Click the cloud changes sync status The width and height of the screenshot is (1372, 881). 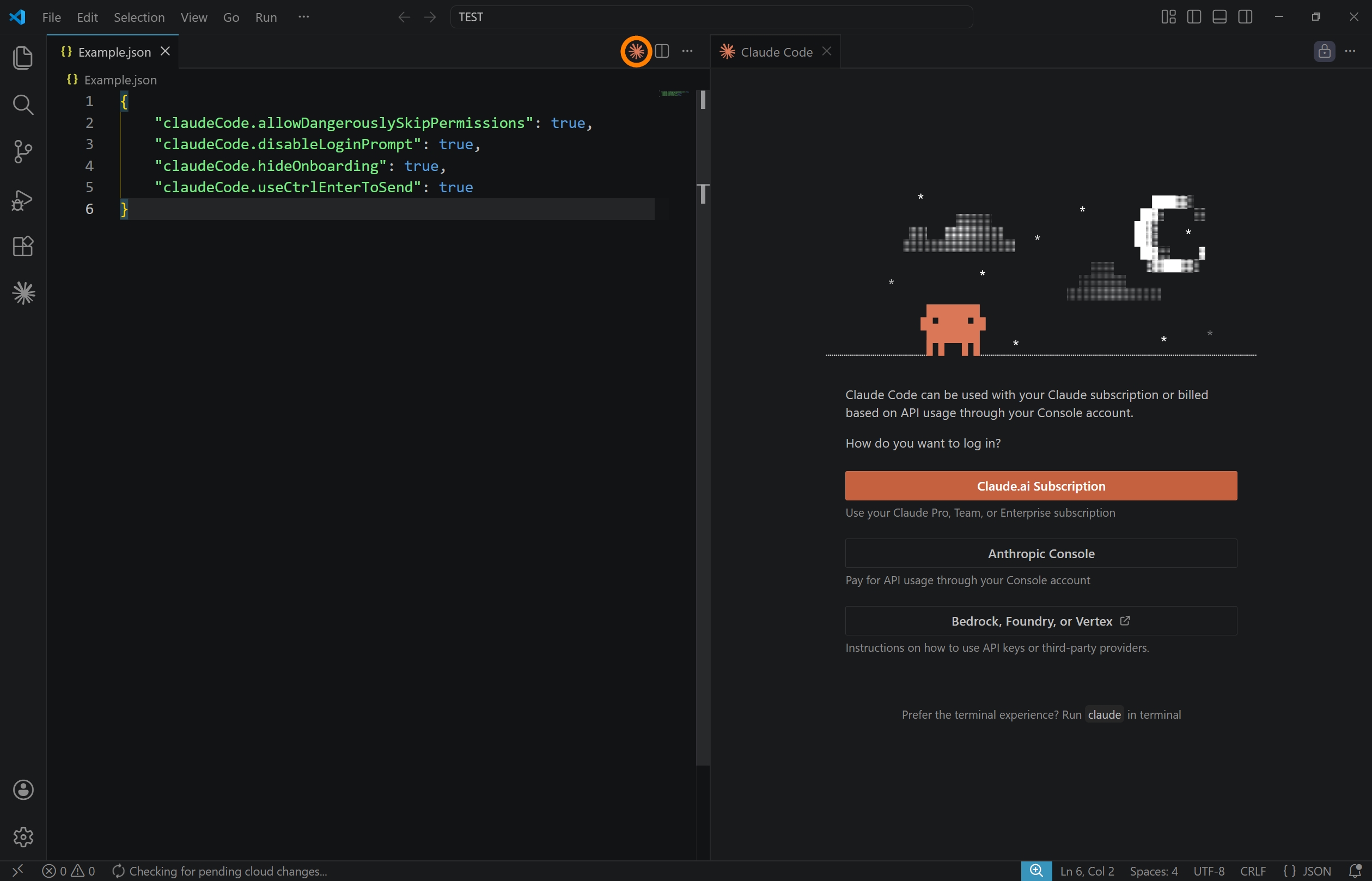[x=219, y=871]
